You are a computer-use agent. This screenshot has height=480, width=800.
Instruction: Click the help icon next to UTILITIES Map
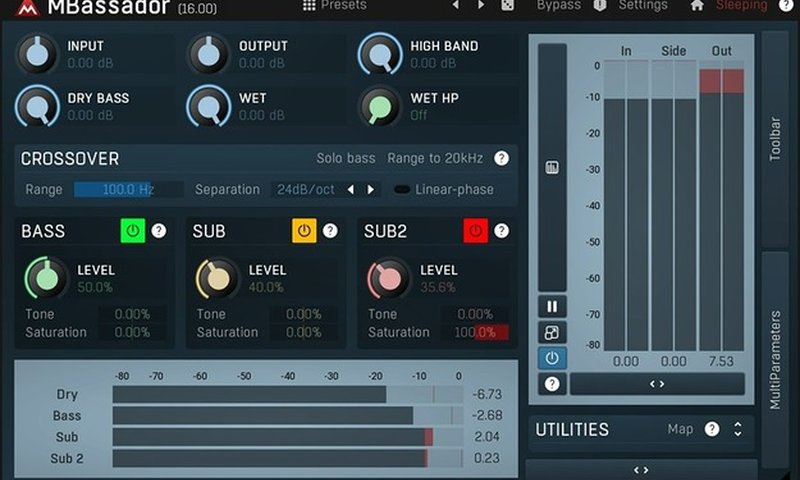click(x=711, y=429)
